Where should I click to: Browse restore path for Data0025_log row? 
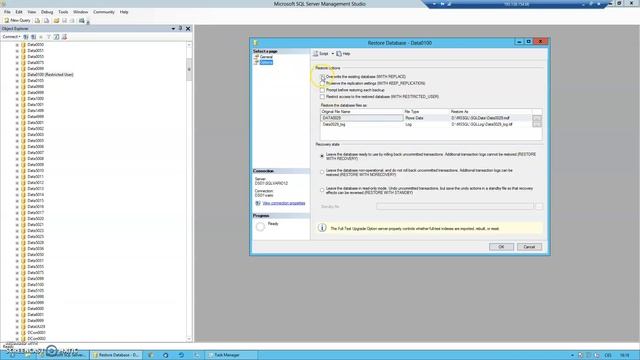[537, 124]
